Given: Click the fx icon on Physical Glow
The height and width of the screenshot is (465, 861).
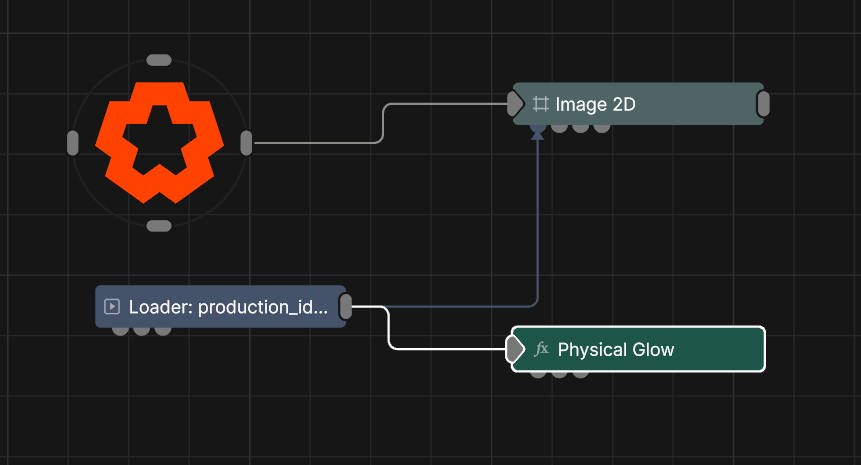Looking at the screenshot, I should click(x=542, y=349).
